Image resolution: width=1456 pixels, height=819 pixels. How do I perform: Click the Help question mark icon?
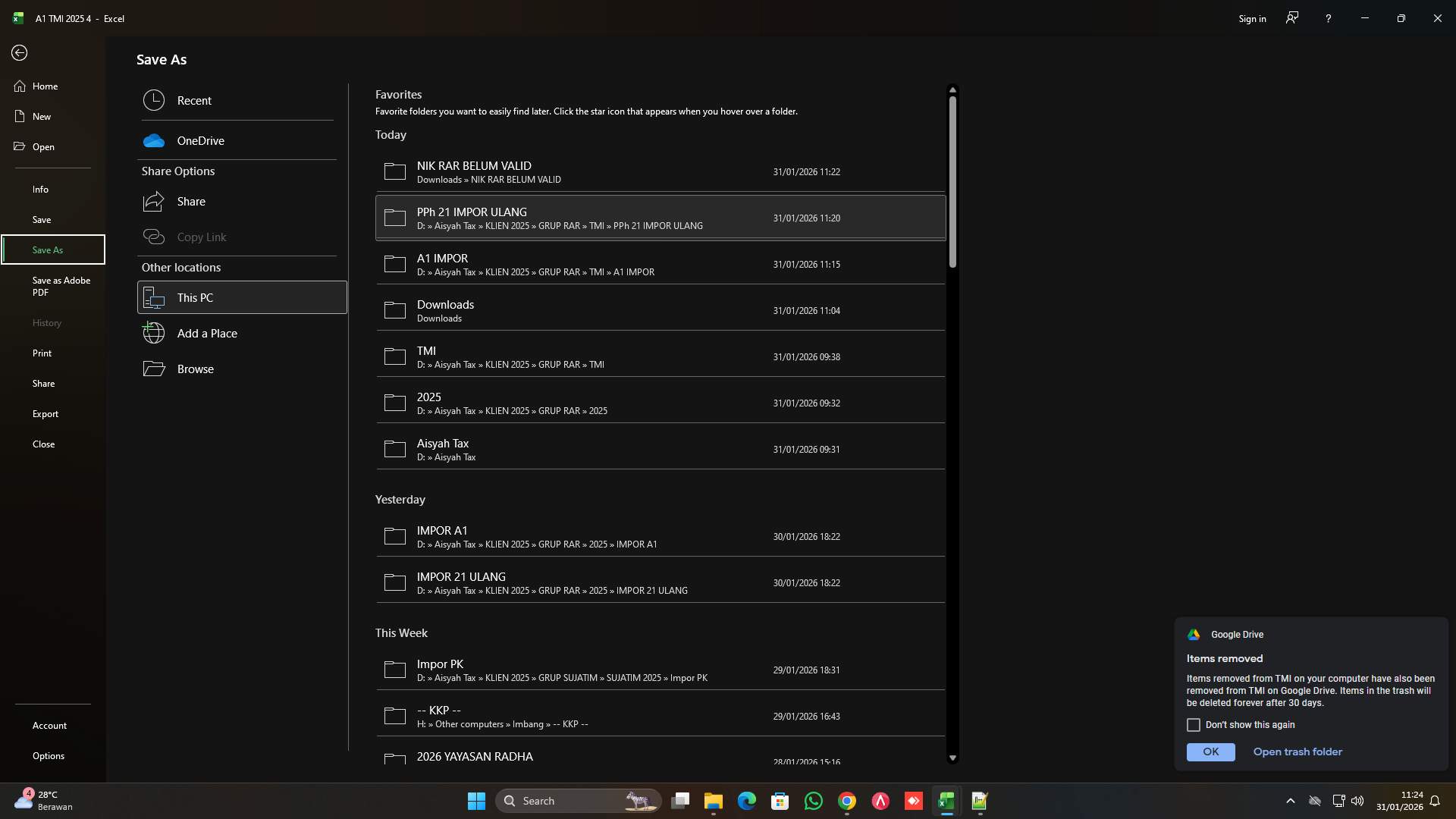[1328, 17]
